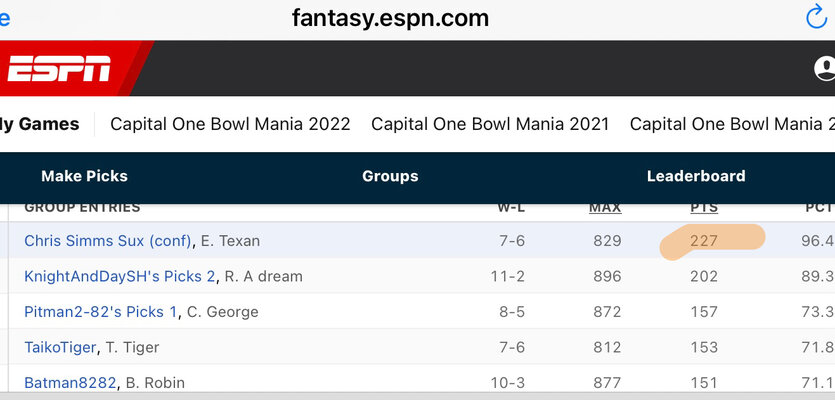Screen dimensions: 835x400
Task: Switch to the Leaderboard tab
Action: [696, 176]
